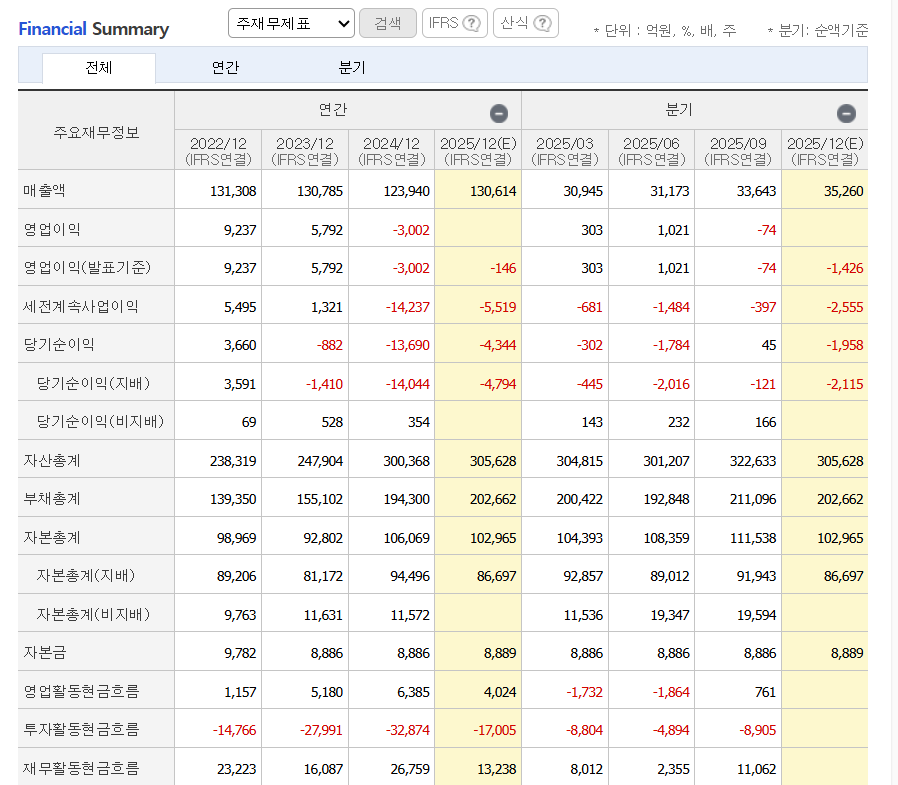This screenshot has width=898, height=785.
Task: Click the 자본총계(비지배) row label
Action: (93, 614)
